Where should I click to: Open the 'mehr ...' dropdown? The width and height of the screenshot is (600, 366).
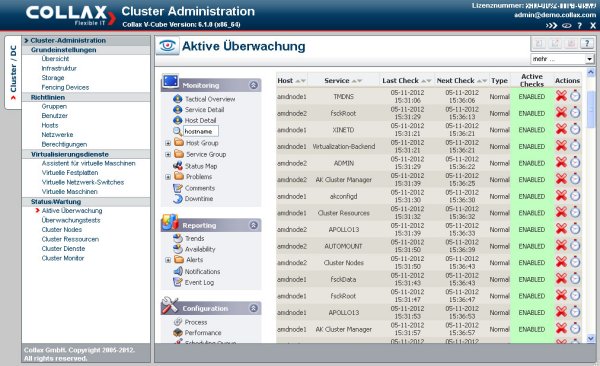pyautogui.click(x=562, y=59)
